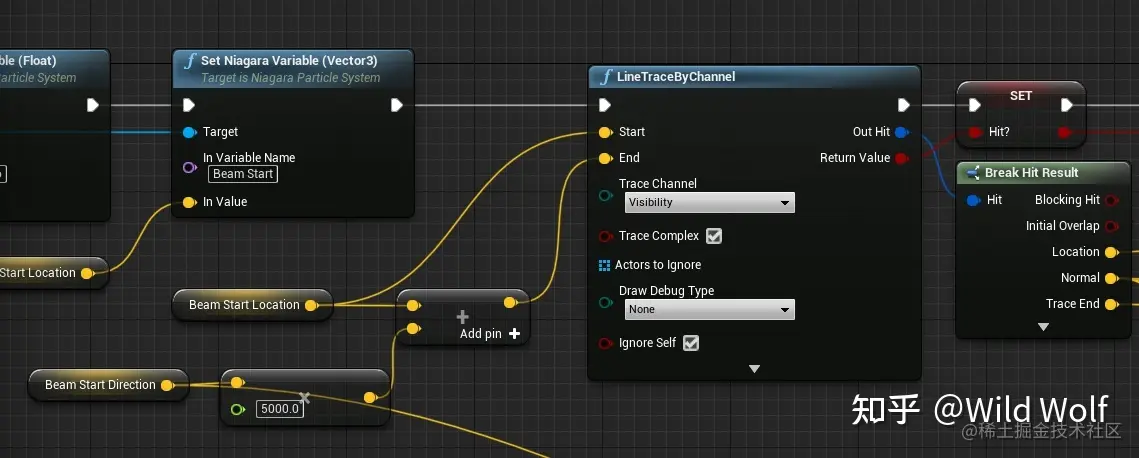Click the float input pin beside 5000.0
Screen dimensions: 1139x458
237,409
